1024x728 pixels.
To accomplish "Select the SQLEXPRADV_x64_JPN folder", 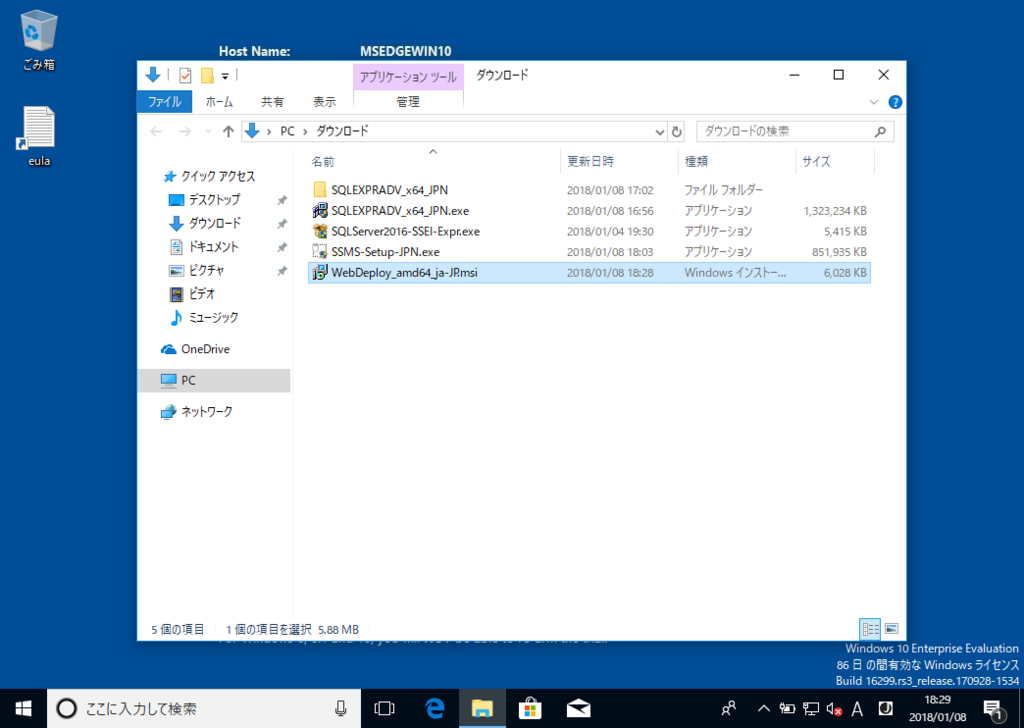I will pos(589,190).
